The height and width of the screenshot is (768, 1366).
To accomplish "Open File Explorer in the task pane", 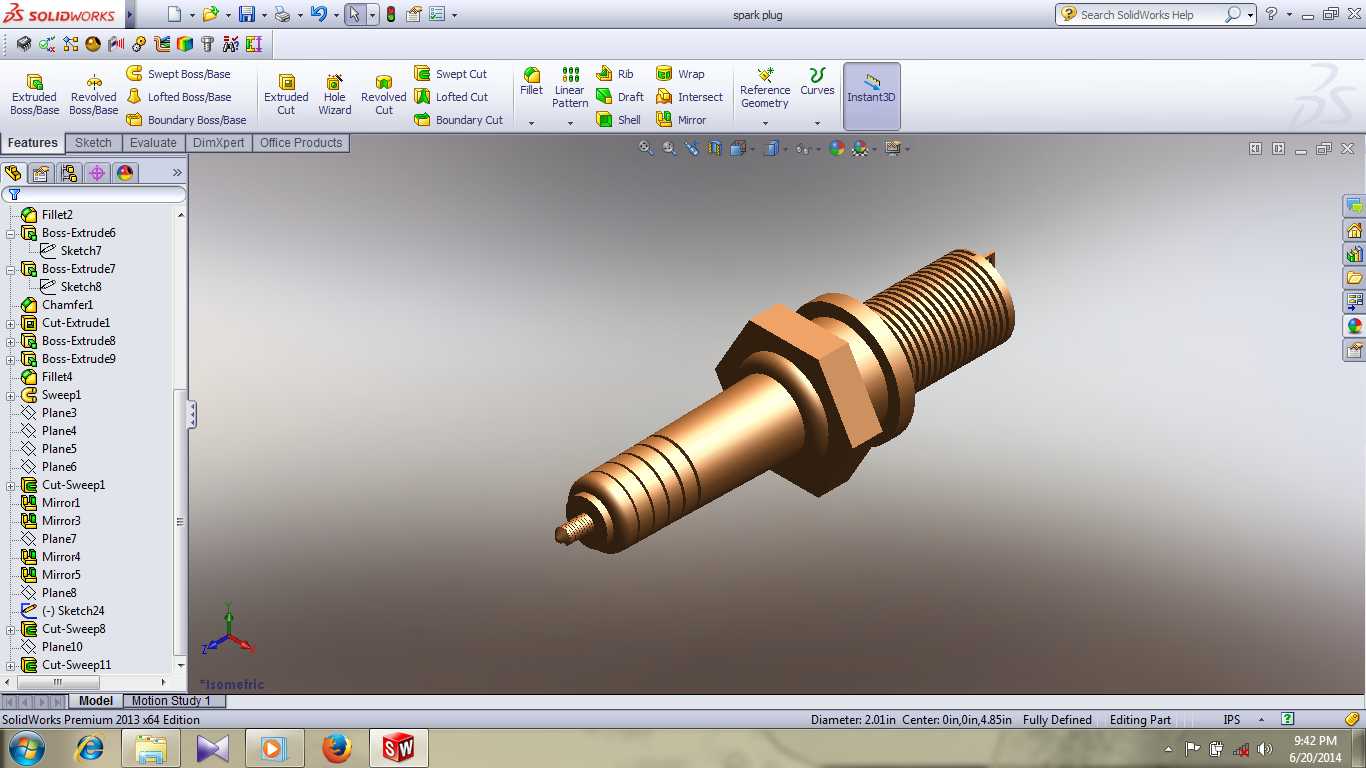I will (x=1355, y=278).
